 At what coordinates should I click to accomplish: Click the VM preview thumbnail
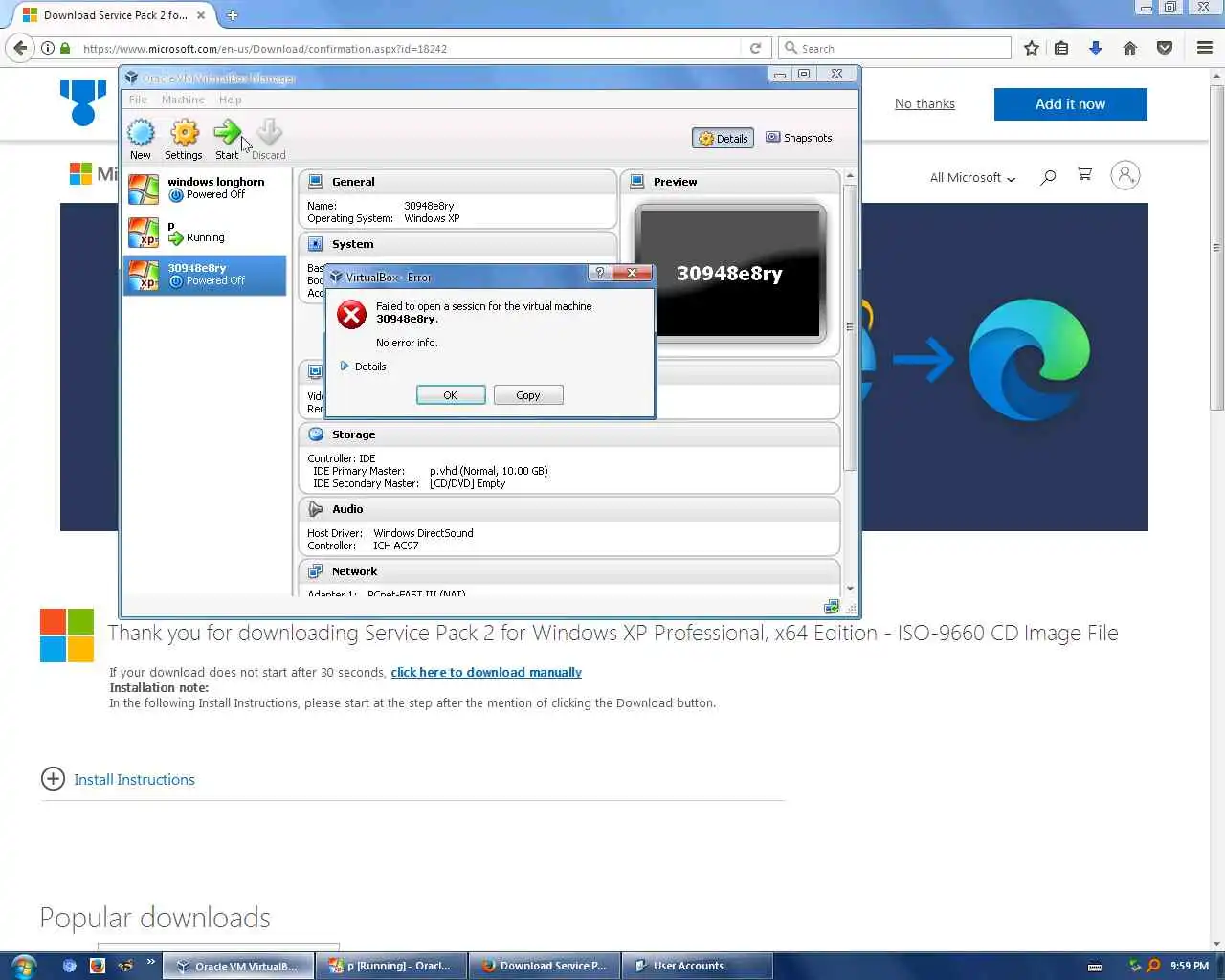(x=730, y=273)
